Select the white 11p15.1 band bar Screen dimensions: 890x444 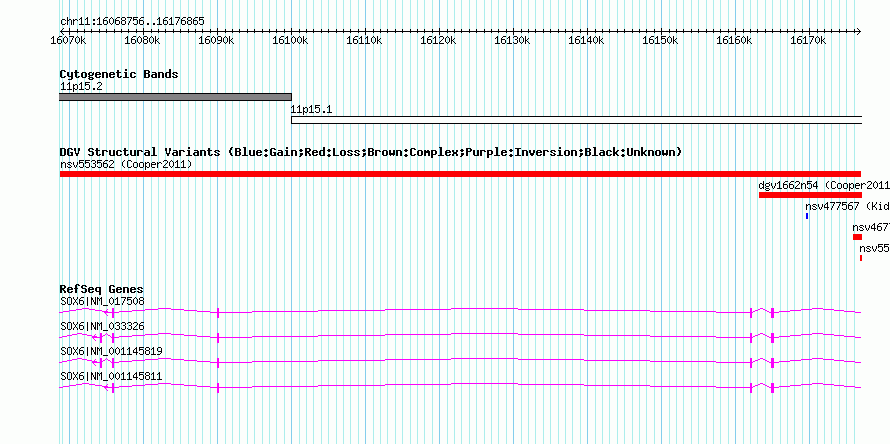[x=577, y=120]
